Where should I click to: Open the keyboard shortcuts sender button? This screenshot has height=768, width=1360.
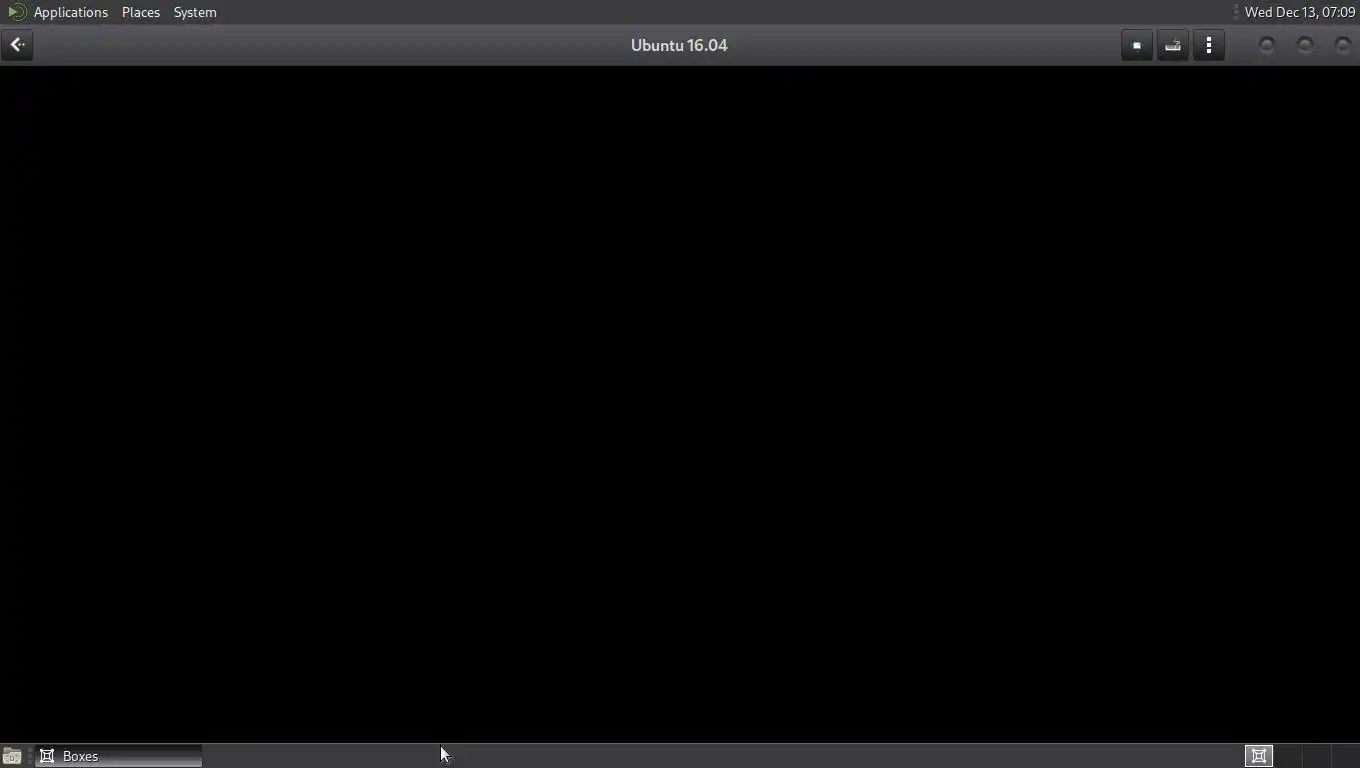pyautogui.click(x=1173, y=45)
